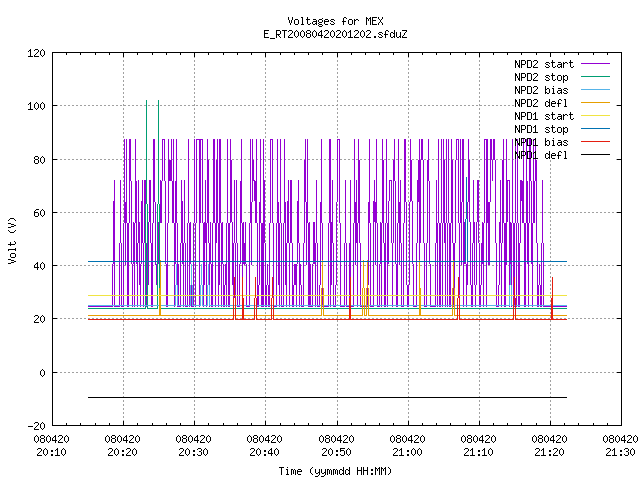Click the black NPD1 defl trace near -10 V
The height and width of the screenshot is (480, 640).
coord(327,397)
